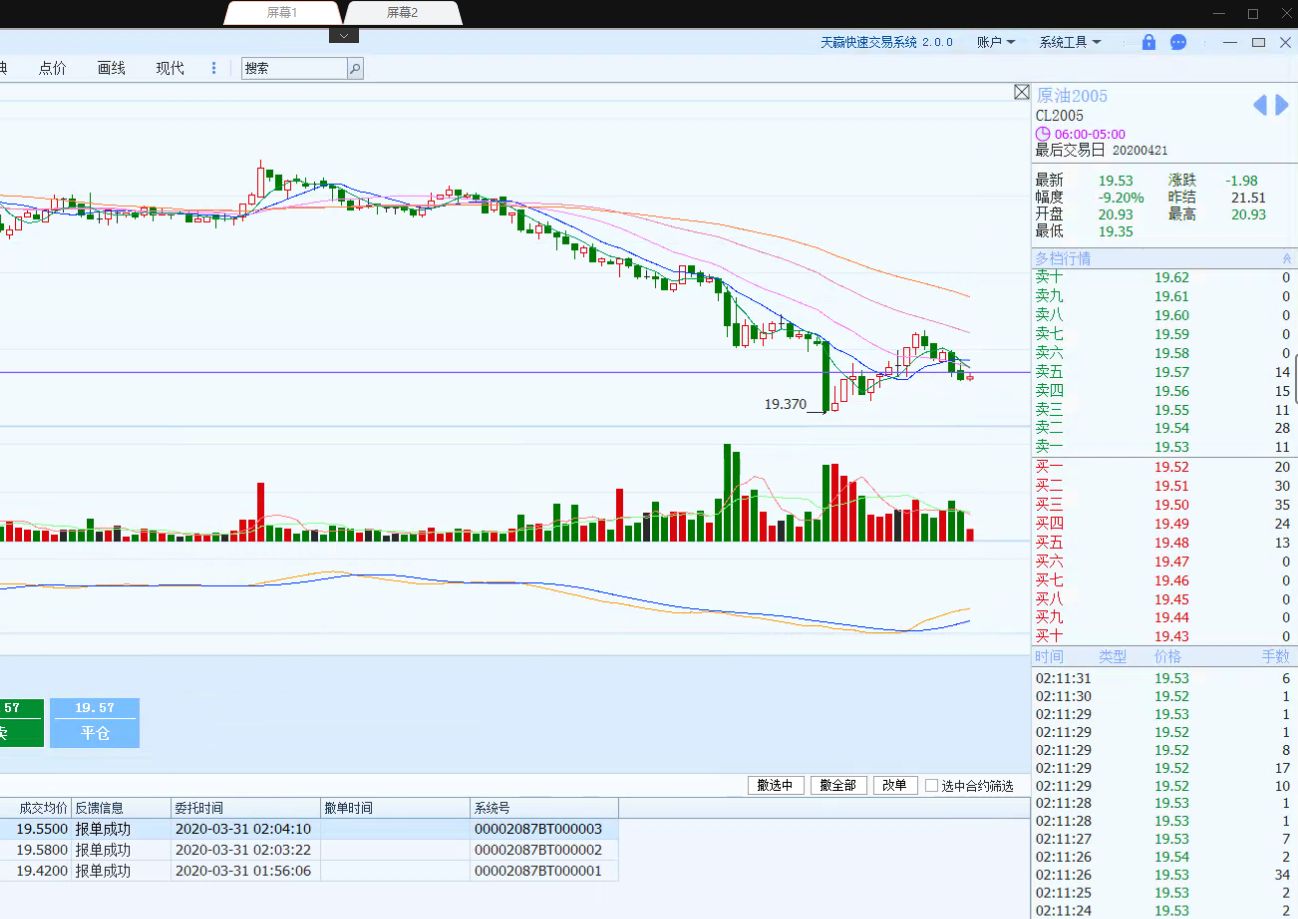The width and height of the screenshot is (1298, 919).
Task: Click the 撤选中 cancel selected button
Action: pyautogui.click(x=776, y=786)
